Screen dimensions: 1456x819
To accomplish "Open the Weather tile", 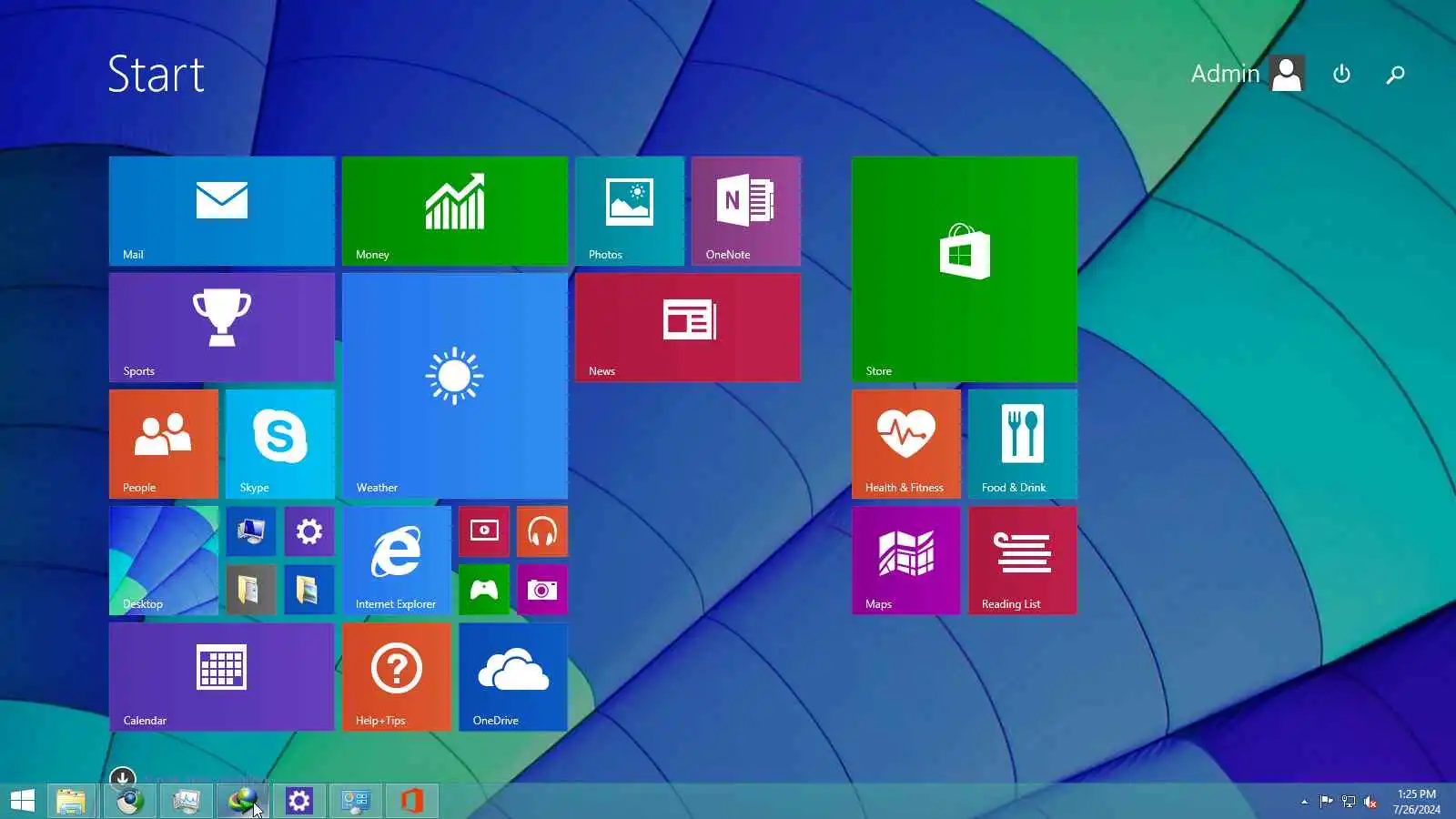I will [x=455, y=386].
